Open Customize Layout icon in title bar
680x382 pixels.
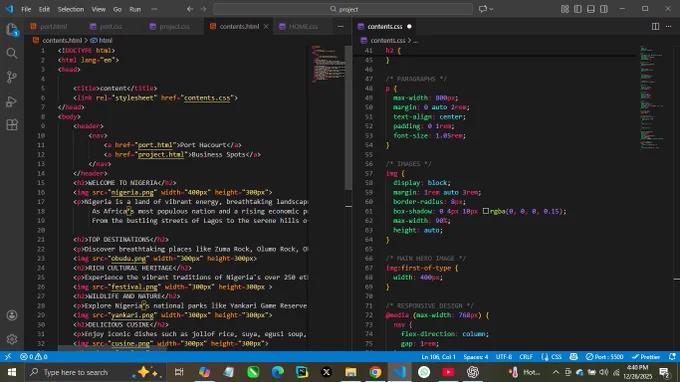[565, 9]
